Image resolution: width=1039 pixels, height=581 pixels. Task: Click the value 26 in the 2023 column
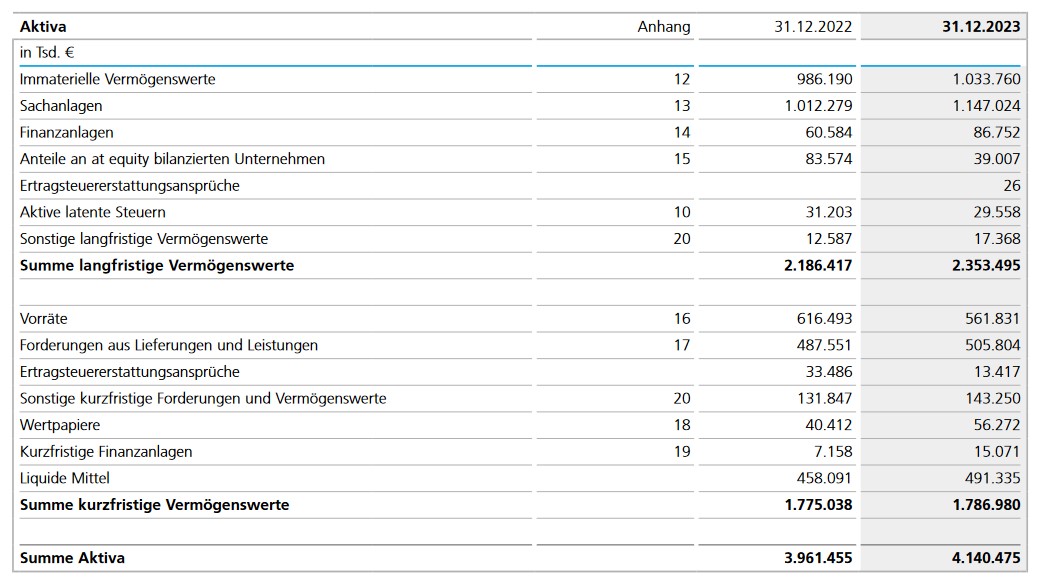pos(1011,186)
